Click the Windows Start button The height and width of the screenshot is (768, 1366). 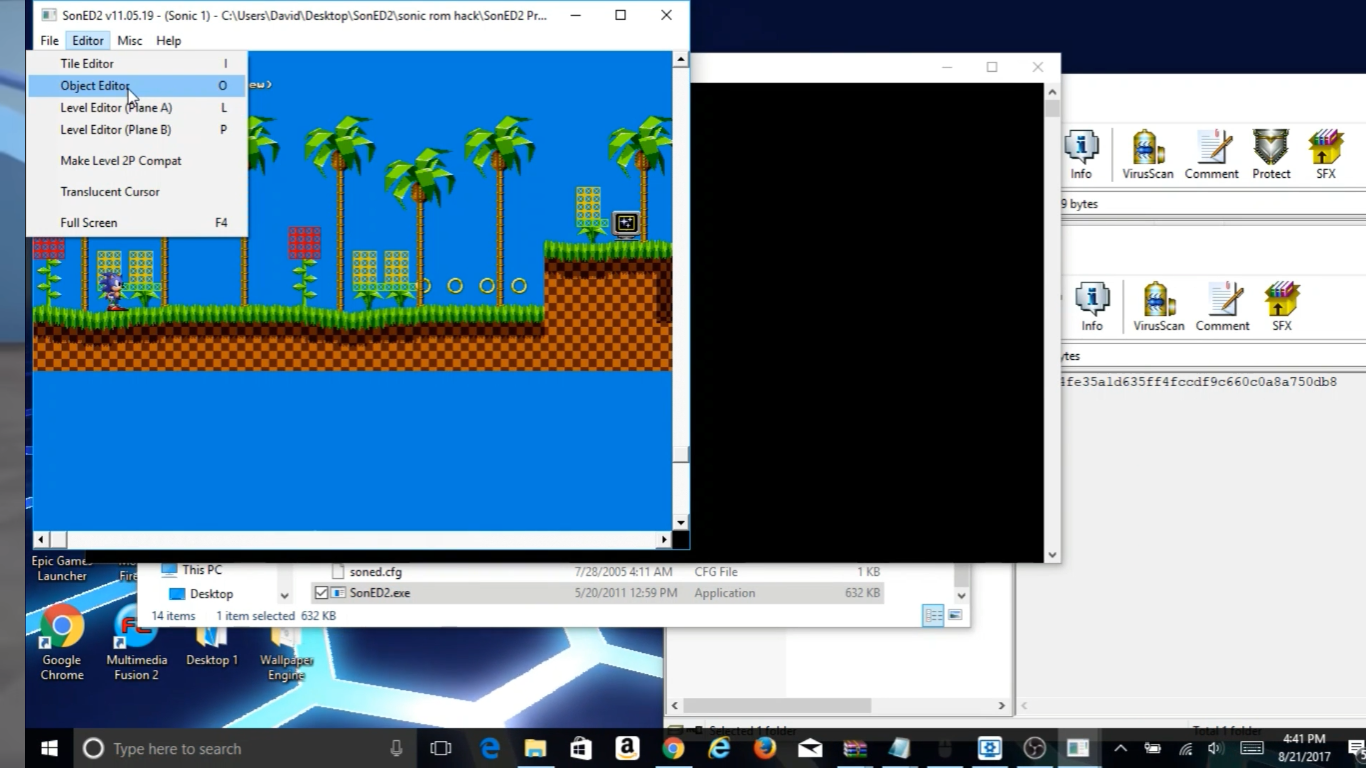pyautogui.click(x=49, y=748)
